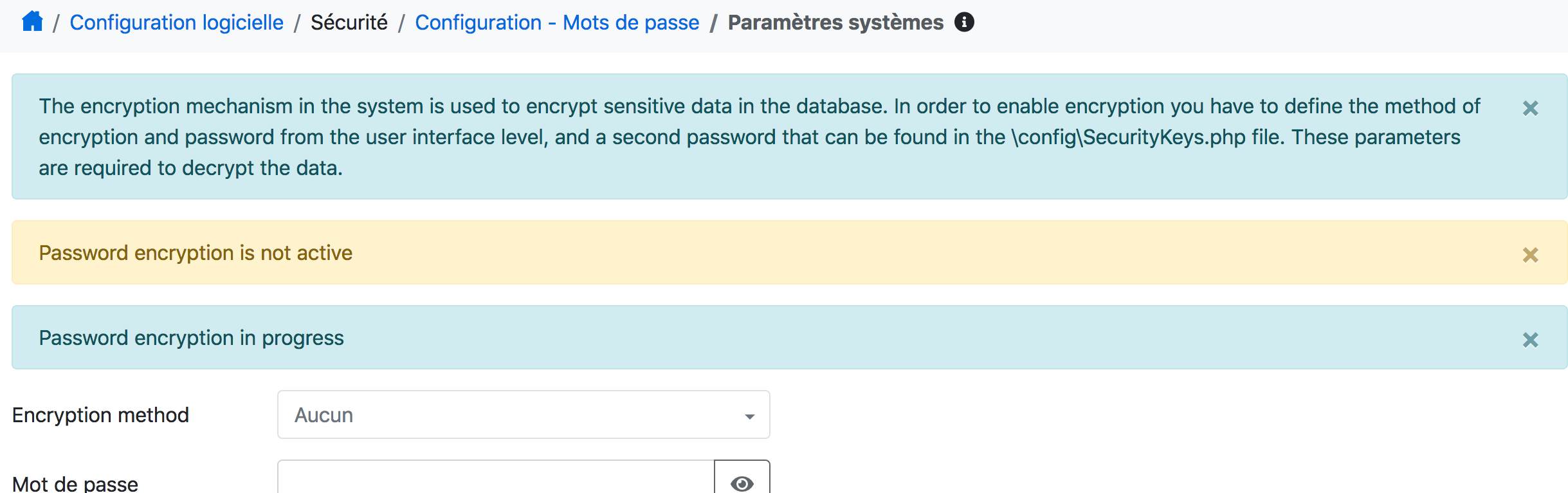Open the Encryption method dropdown
1568x493 pixels.
click(x=523, y=414)
